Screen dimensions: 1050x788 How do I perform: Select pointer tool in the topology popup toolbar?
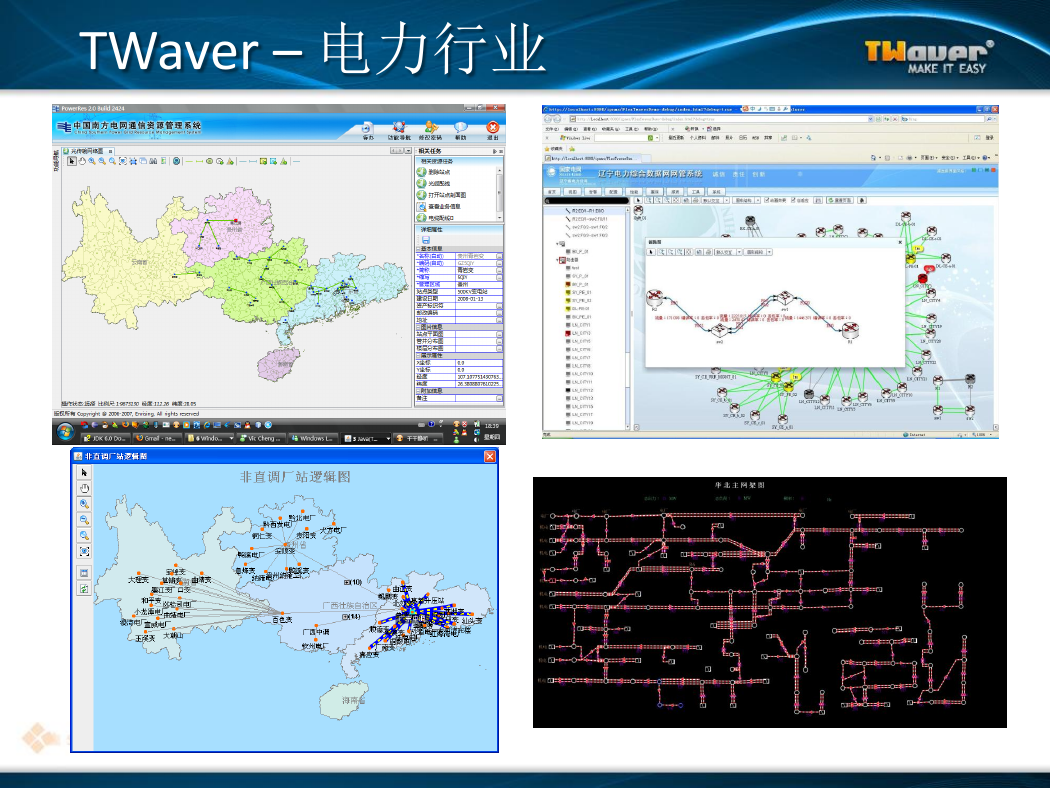pyautogui.click(x=651, y=252)
